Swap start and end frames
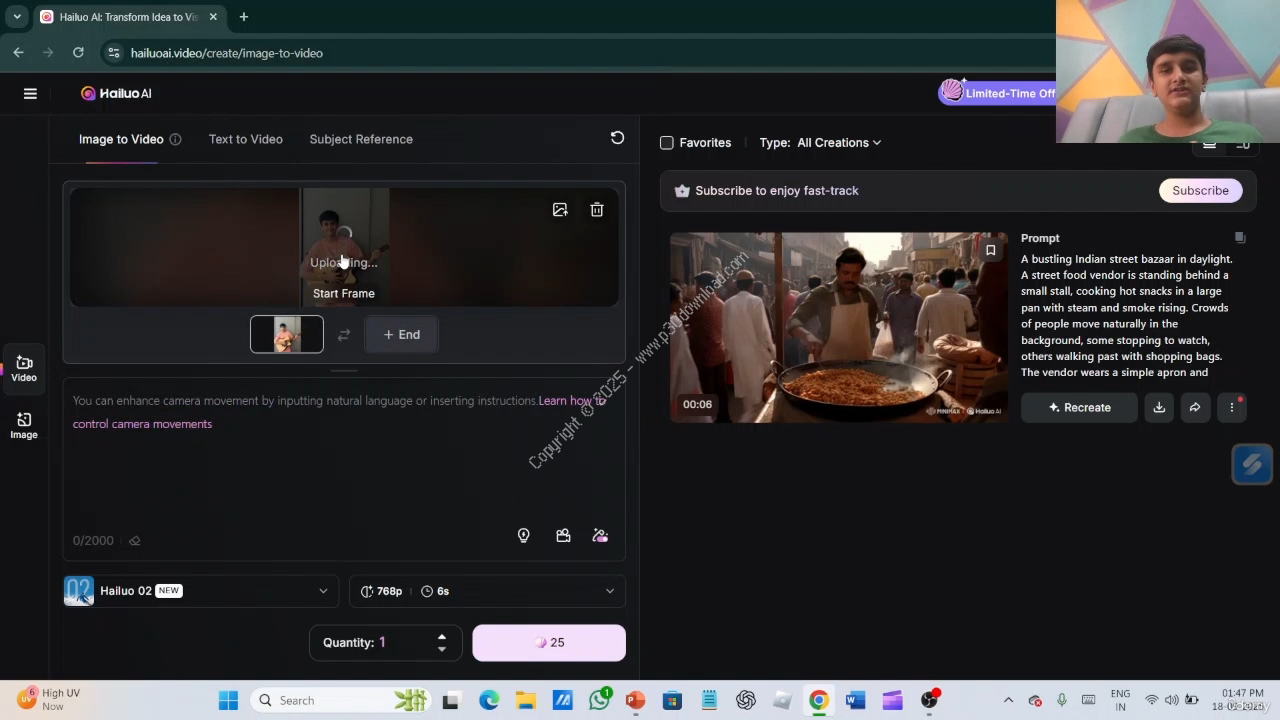This screenshot has width=1280, height=720. point(344,335)
